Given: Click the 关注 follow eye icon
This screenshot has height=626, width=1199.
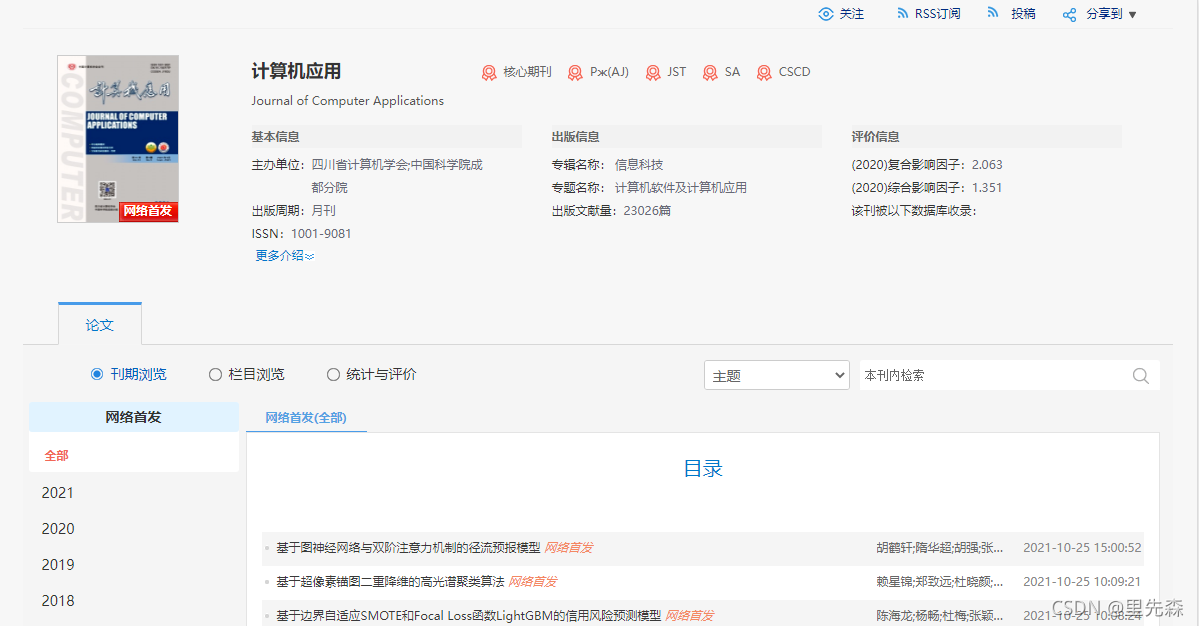Looking at the screenshot, I should (824, 13).
